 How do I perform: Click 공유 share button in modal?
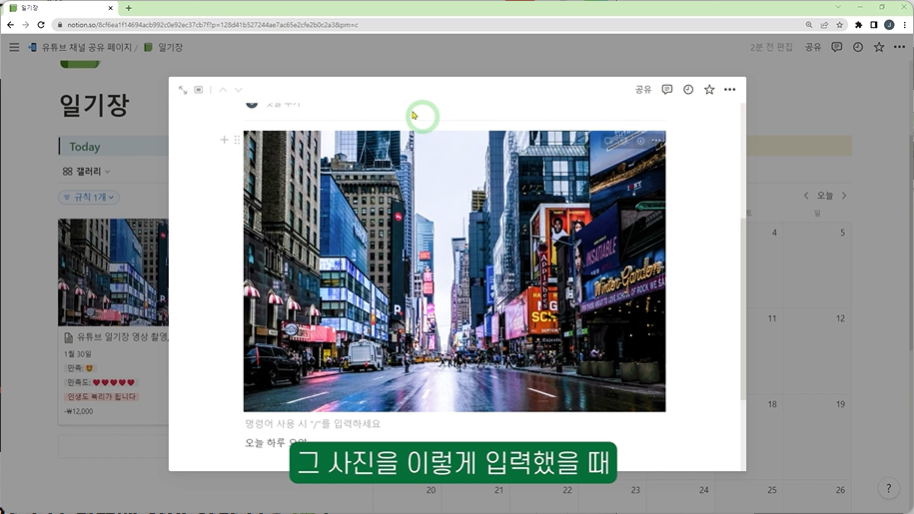(643, 89)
